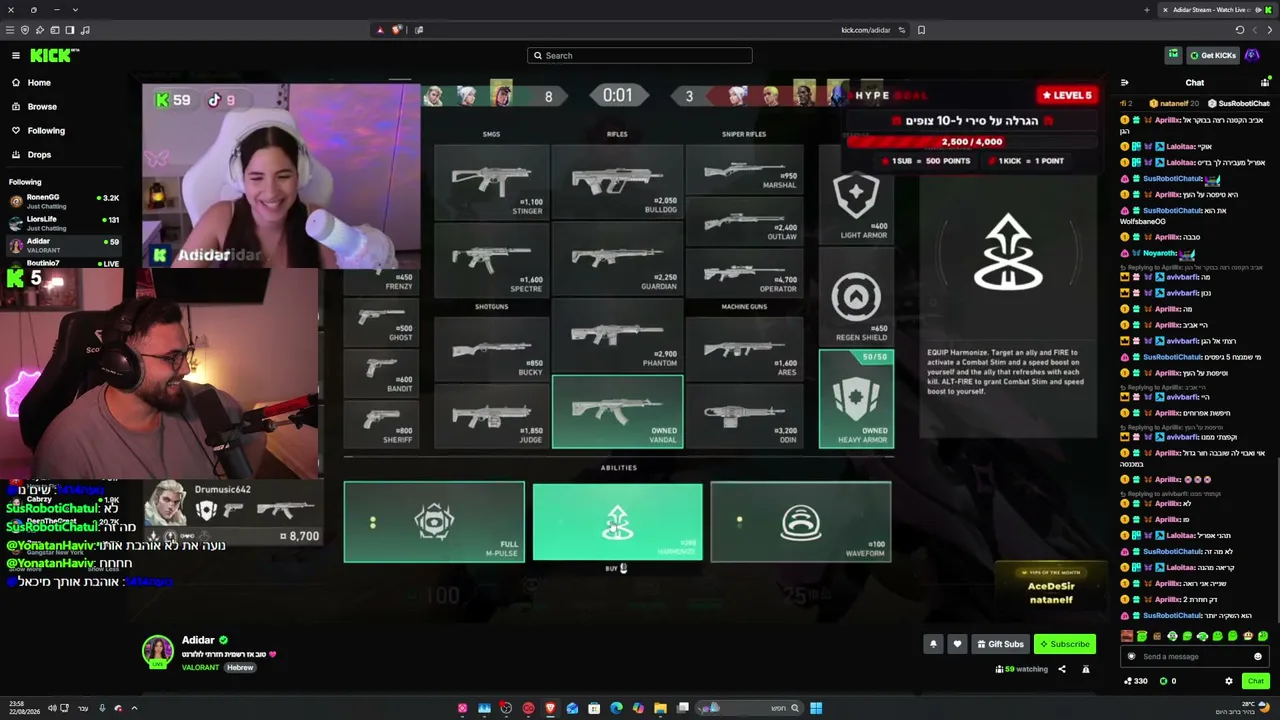Click the Regen Shield tile in the stream
The height and width of the screenshot is (720, 1280).
click(856, 296)
